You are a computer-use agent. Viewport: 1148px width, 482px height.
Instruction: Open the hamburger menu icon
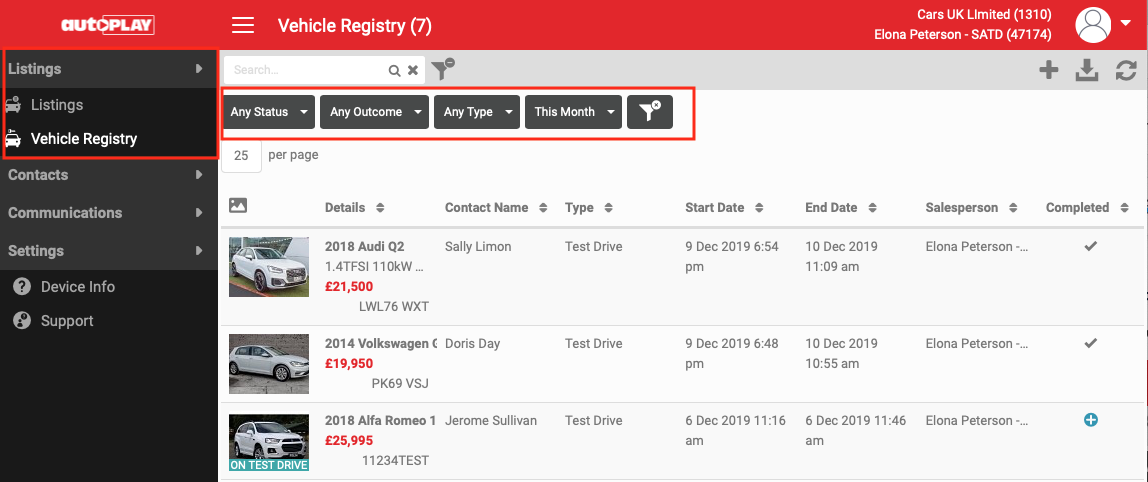(x=242, y=26)
